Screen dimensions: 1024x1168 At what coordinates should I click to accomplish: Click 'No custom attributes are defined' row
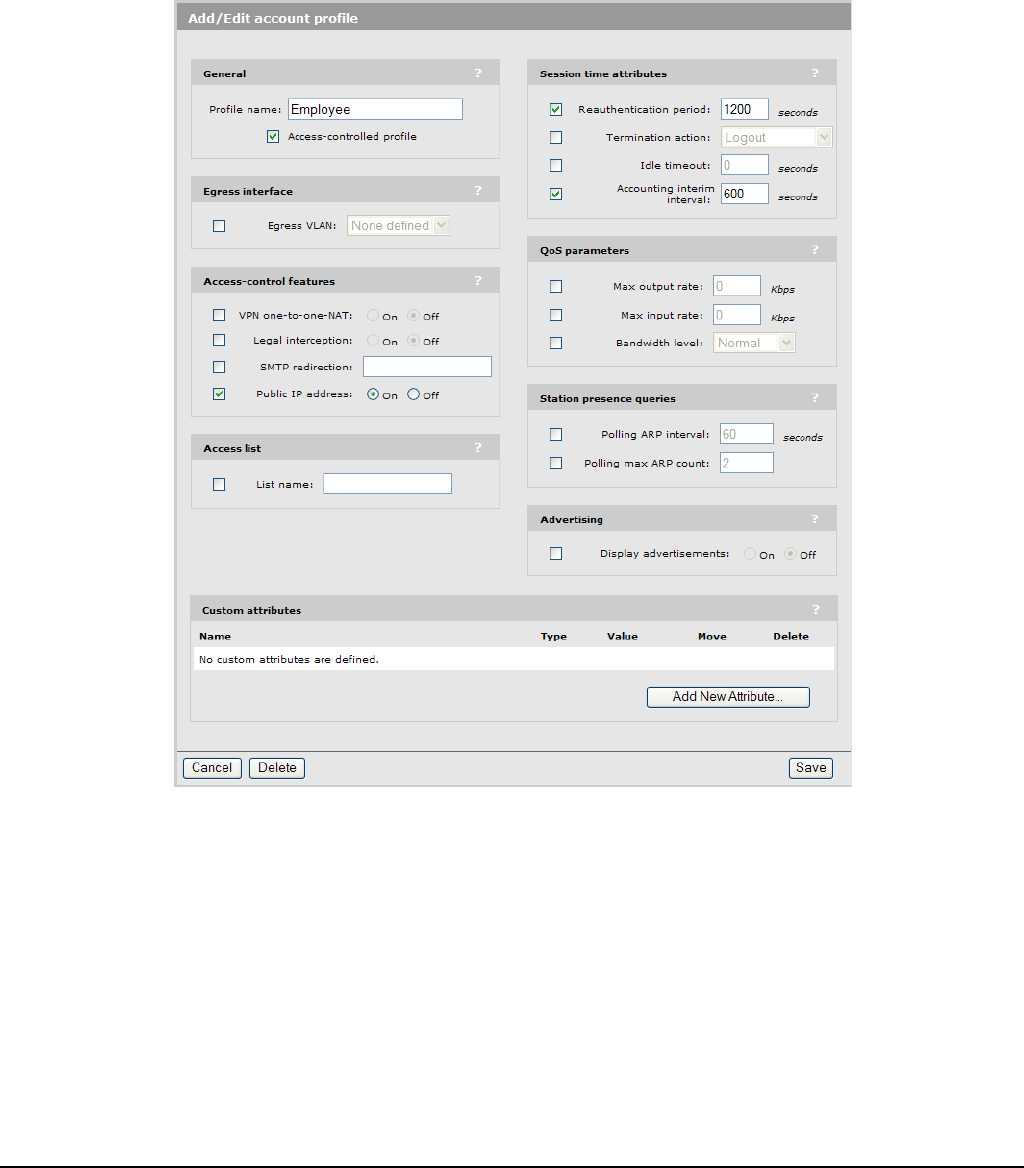pyautogui.click(x=514, y=659)
